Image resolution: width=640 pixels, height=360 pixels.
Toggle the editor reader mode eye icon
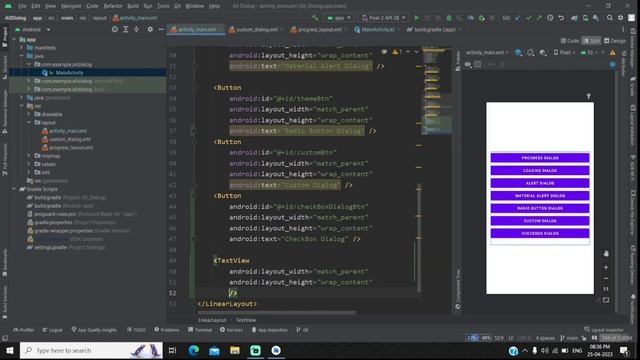(384, 52)
